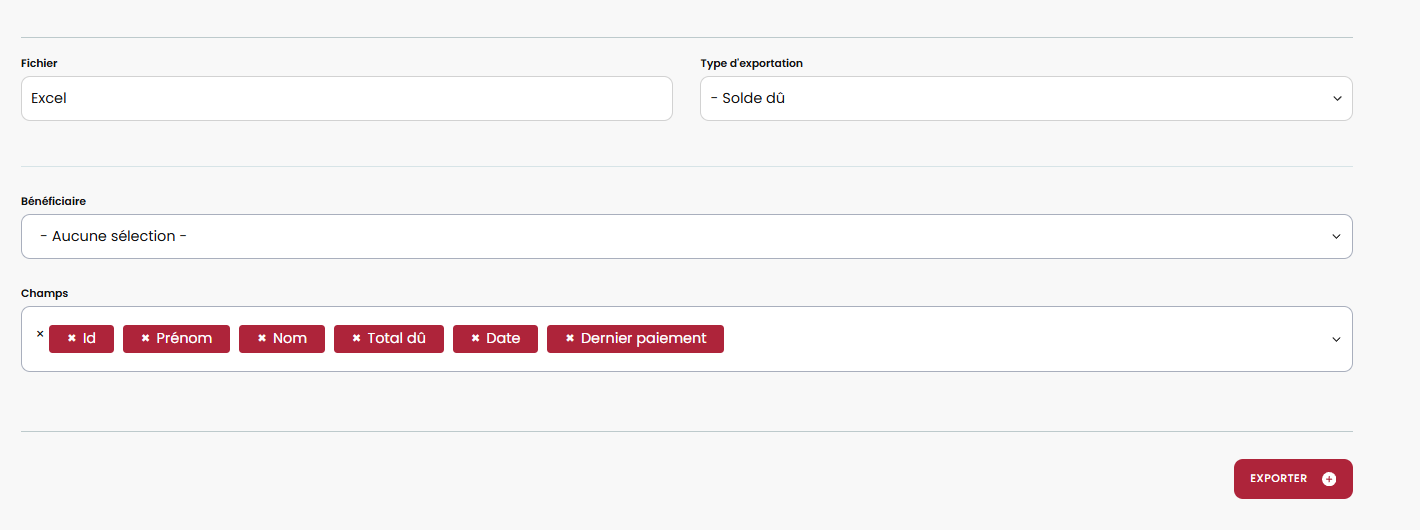
Task: Open the Type d'exportation dropdown
Action: [1026, 99]
